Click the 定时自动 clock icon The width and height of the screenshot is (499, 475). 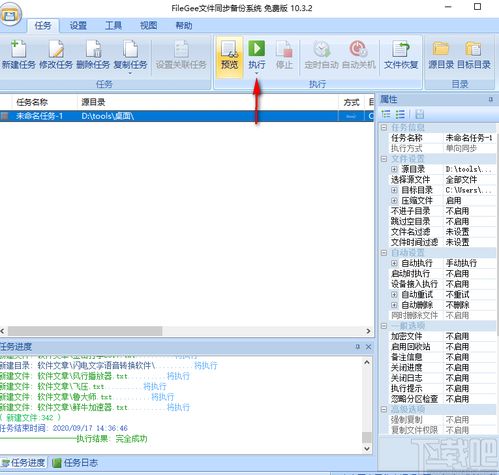click(321, 49)
